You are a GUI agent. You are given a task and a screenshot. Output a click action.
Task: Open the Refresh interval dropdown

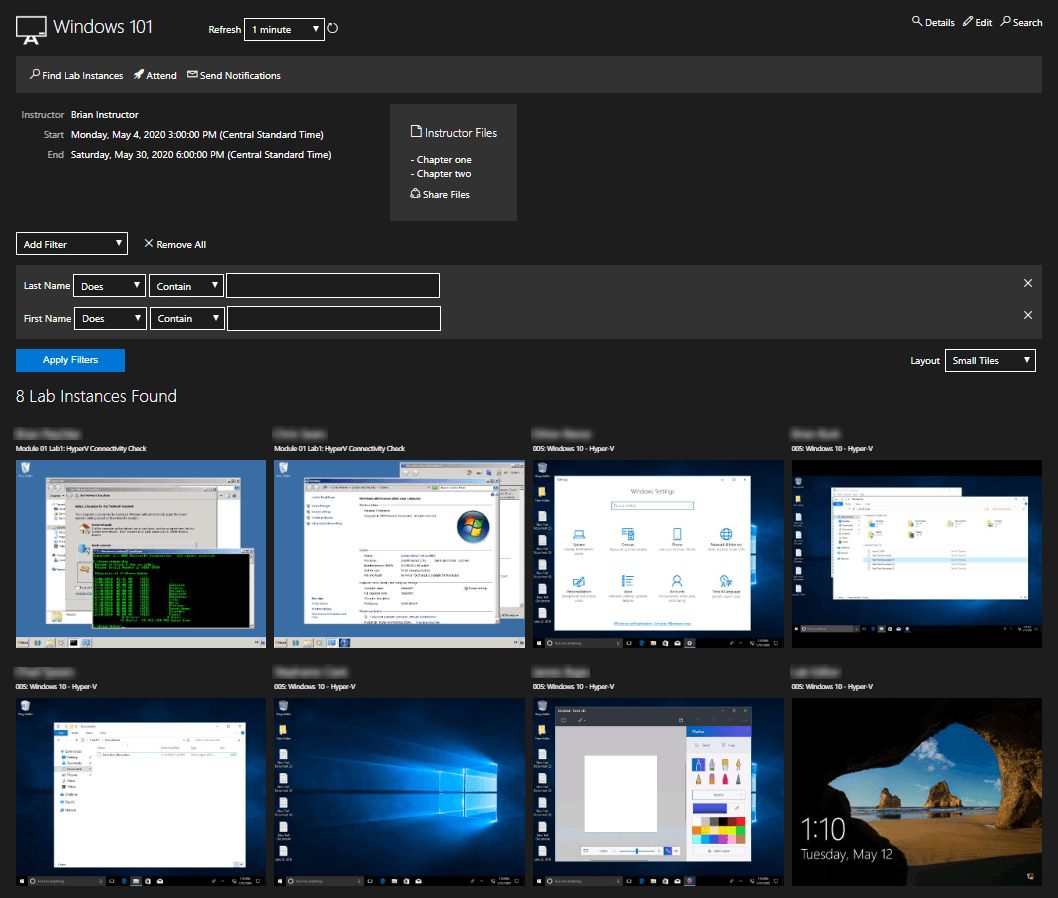284,30
